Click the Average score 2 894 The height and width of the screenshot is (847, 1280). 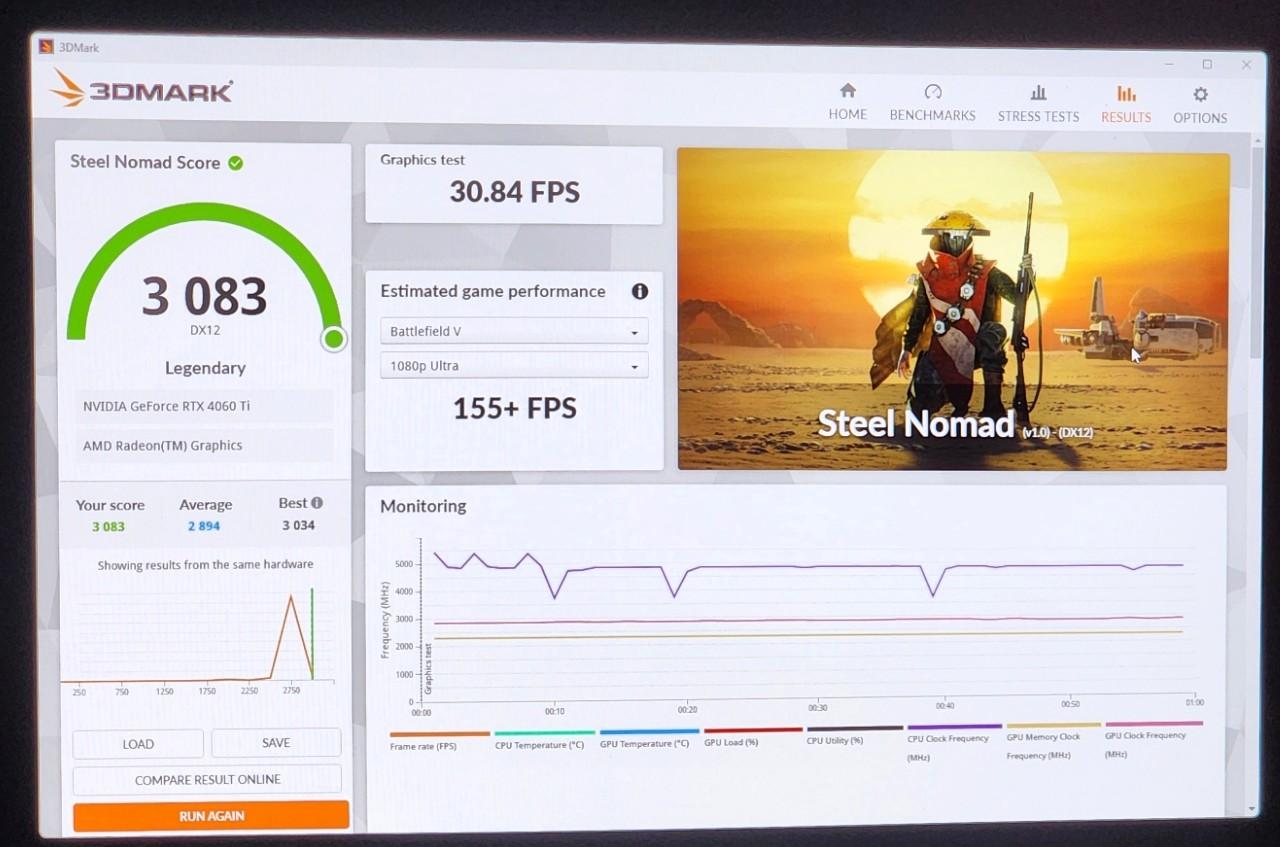point(204,526)
